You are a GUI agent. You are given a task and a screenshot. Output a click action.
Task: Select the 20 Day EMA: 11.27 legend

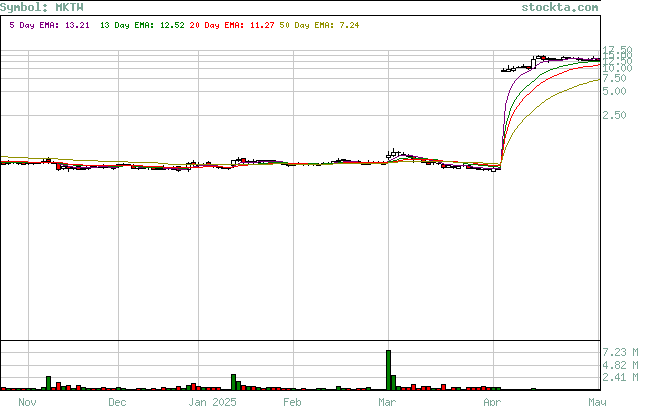tap(232, 25)
